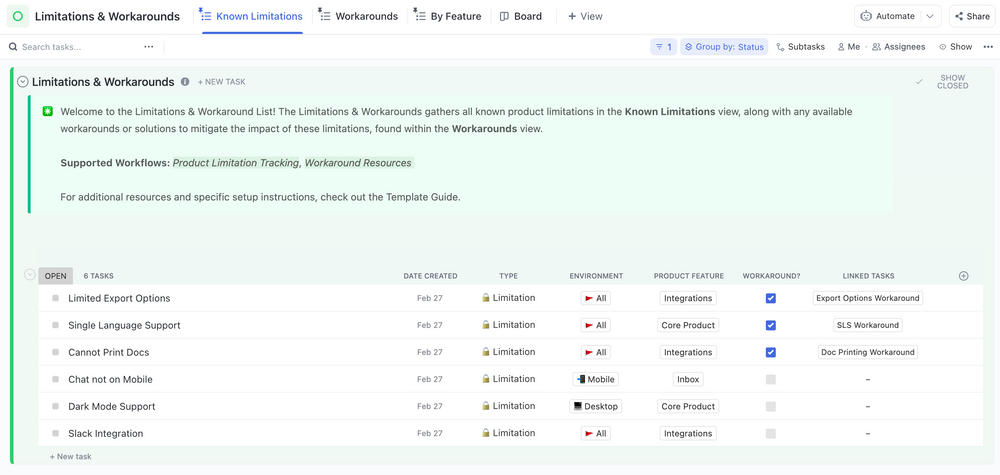Add a new View
Screen dimensions: 1000x475
point(585,17)
